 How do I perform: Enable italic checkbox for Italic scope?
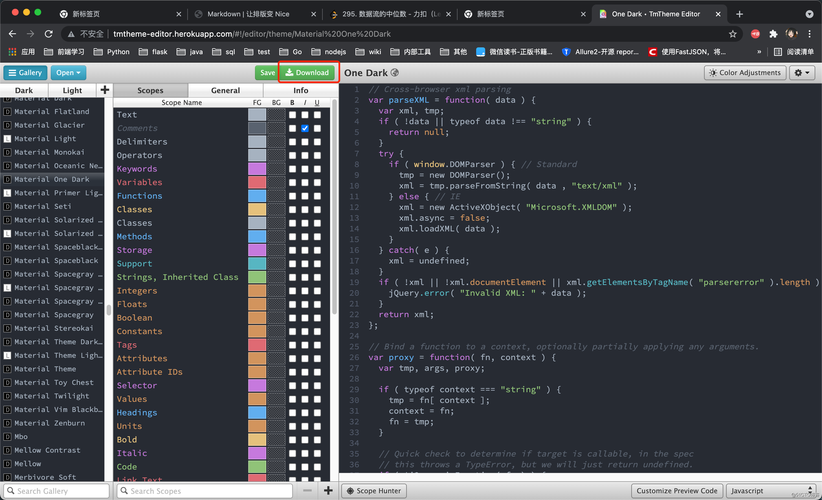tap(305, 453)
